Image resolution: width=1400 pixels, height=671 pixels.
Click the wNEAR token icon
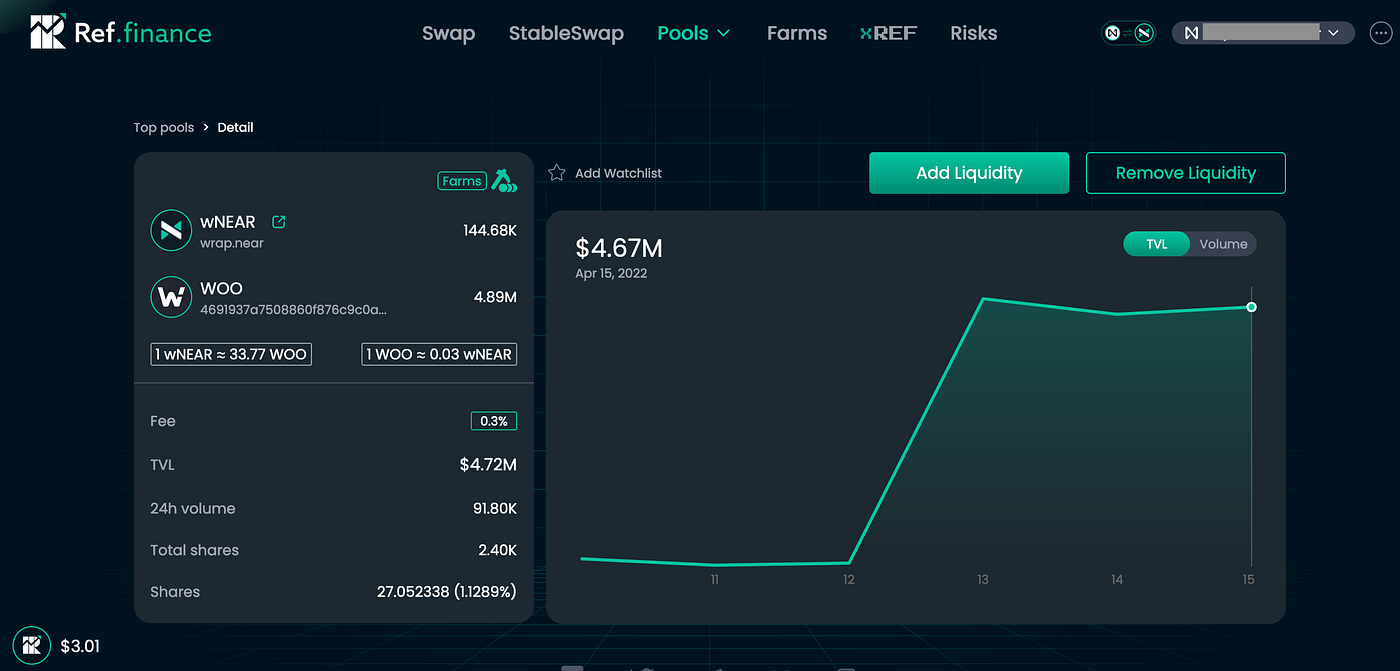171,230
